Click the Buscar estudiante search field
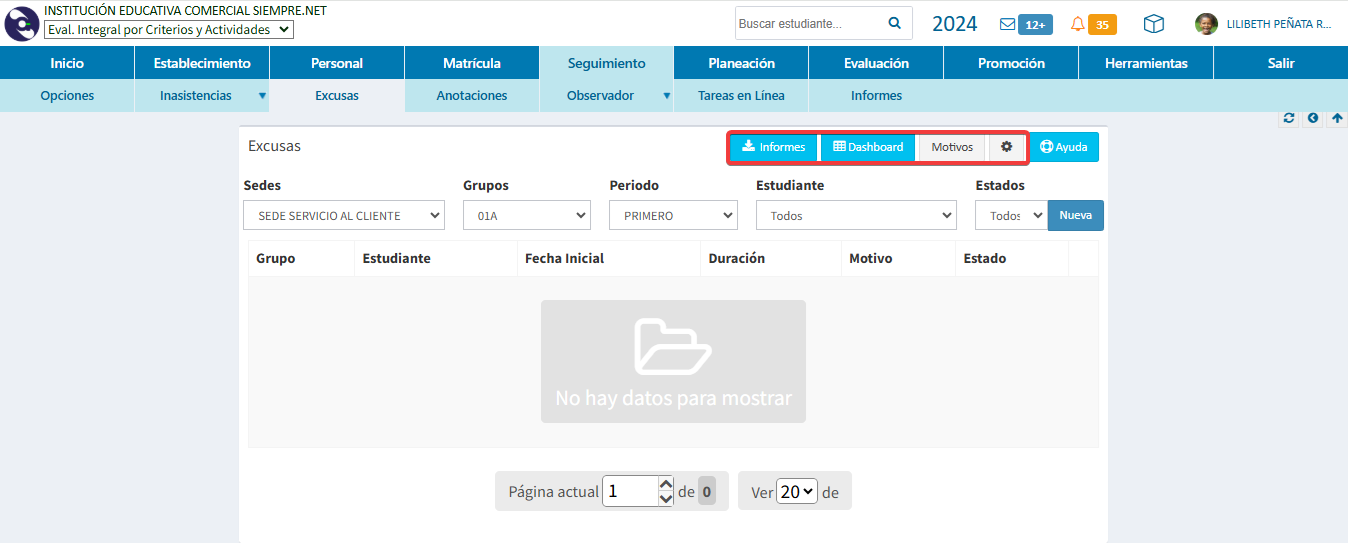This screenshot has height=543, width=1348. 810,23
